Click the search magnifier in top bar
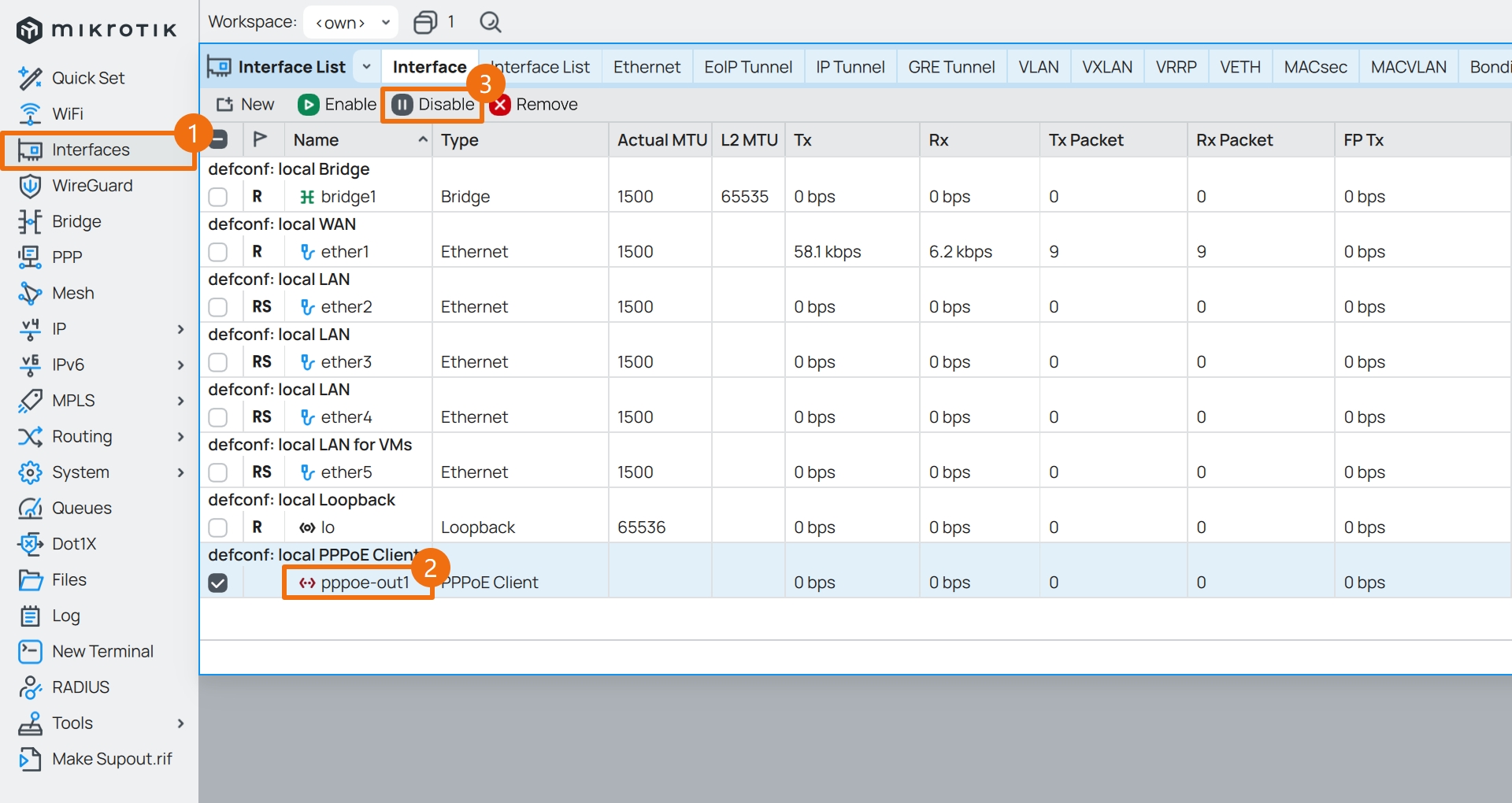The image size is (1512, 803). coord(491,22)
